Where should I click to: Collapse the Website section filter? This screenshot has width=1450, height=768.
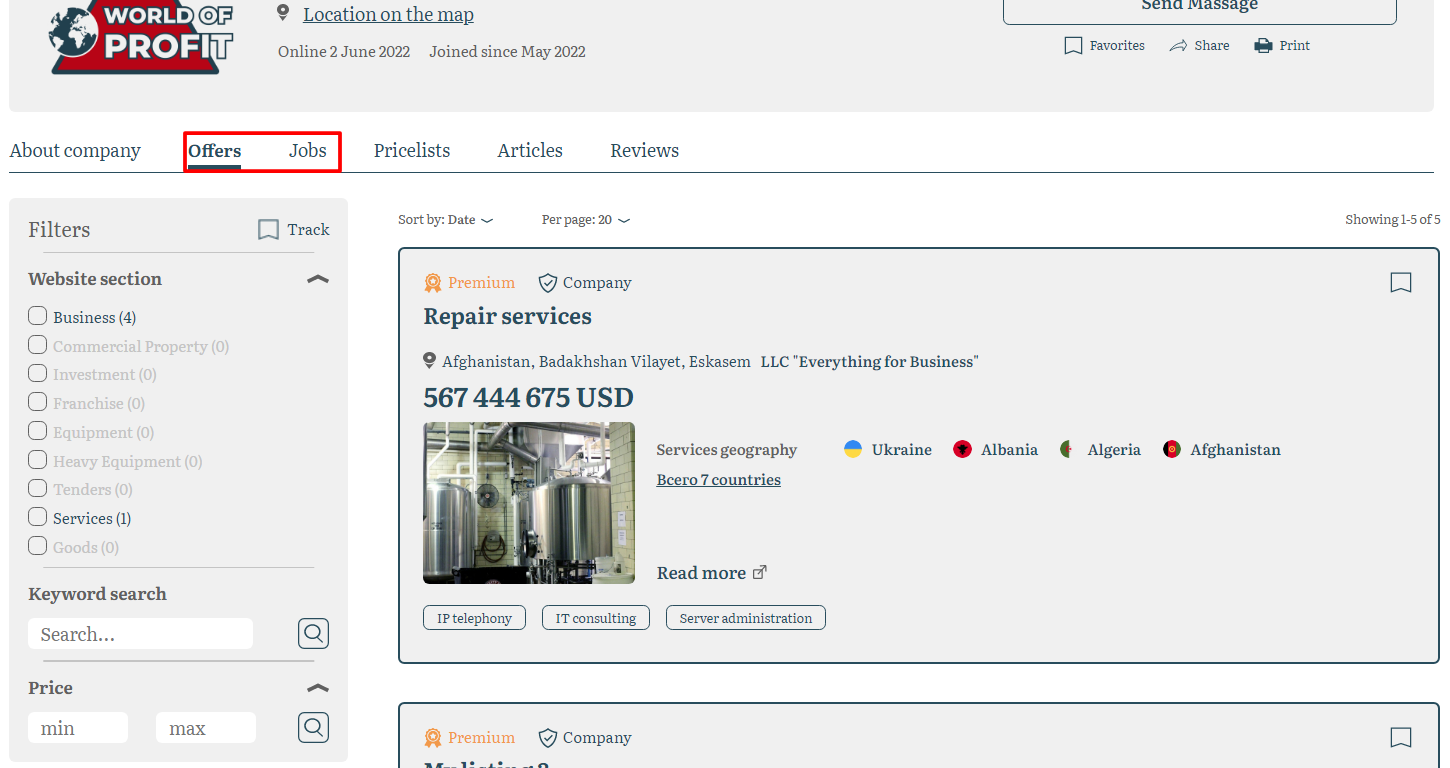tap(317, 279)
